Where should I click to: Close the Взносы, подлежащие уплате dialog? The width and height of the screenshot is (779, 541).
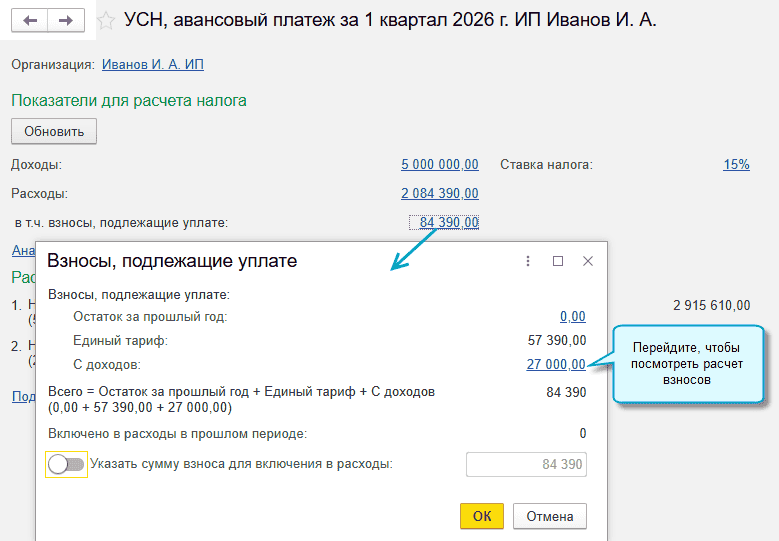click(588, 261)
